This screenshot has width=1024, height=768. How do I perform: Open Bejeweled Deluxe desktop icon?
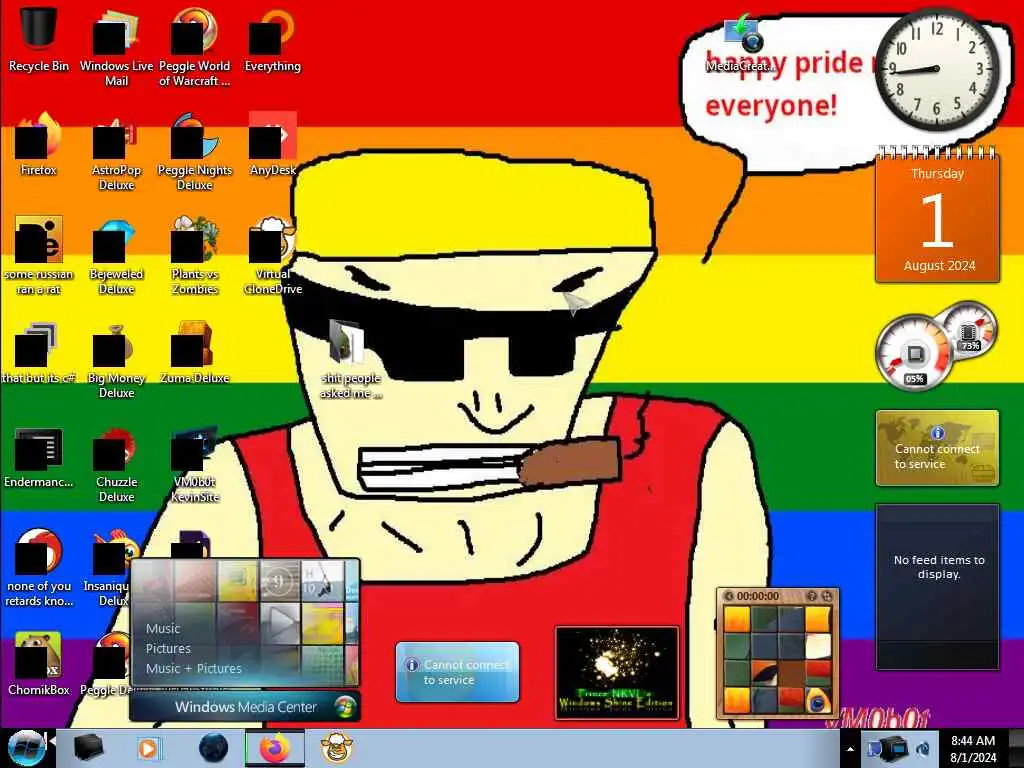(116, 255)
